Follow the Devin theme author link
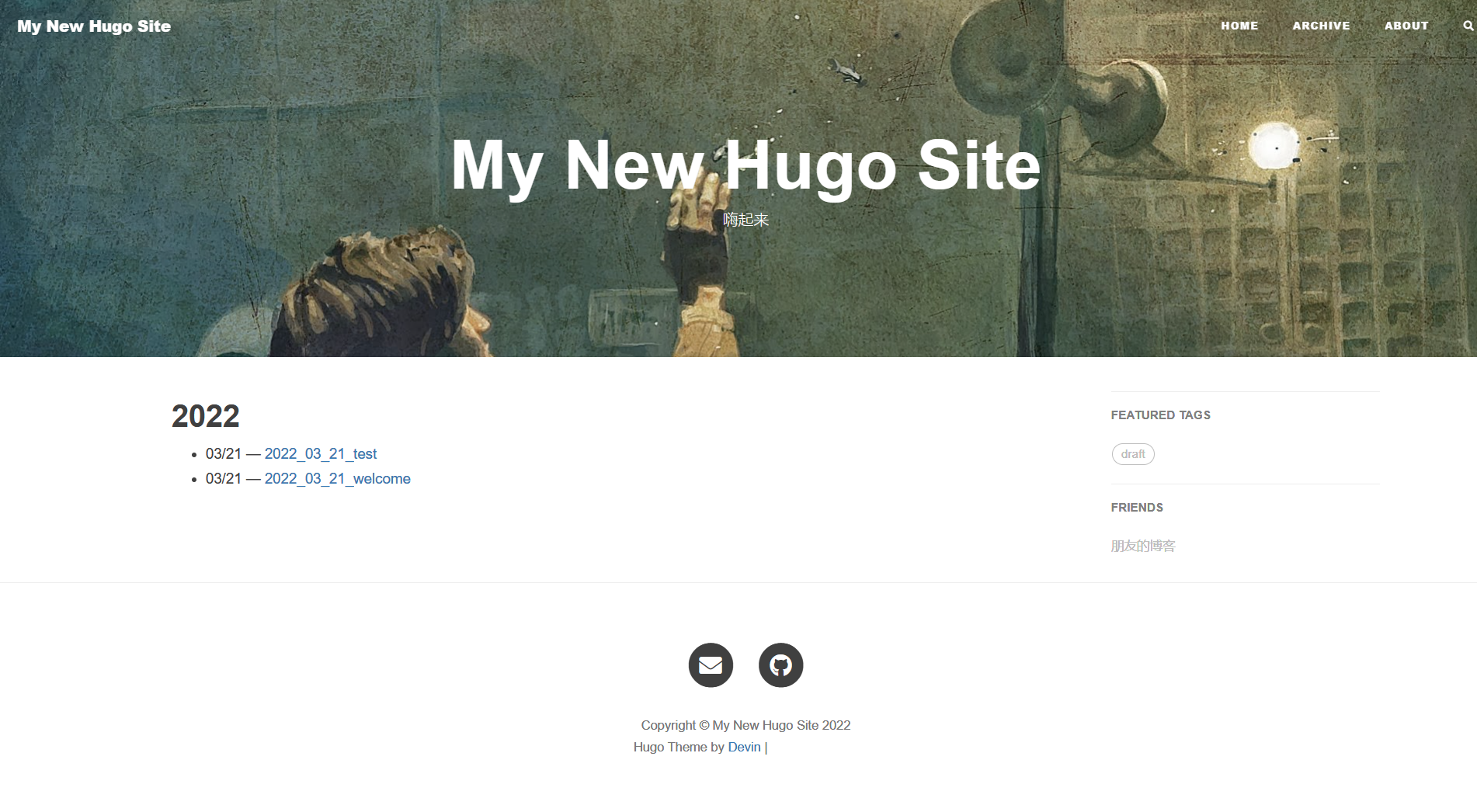 (744, 747)
